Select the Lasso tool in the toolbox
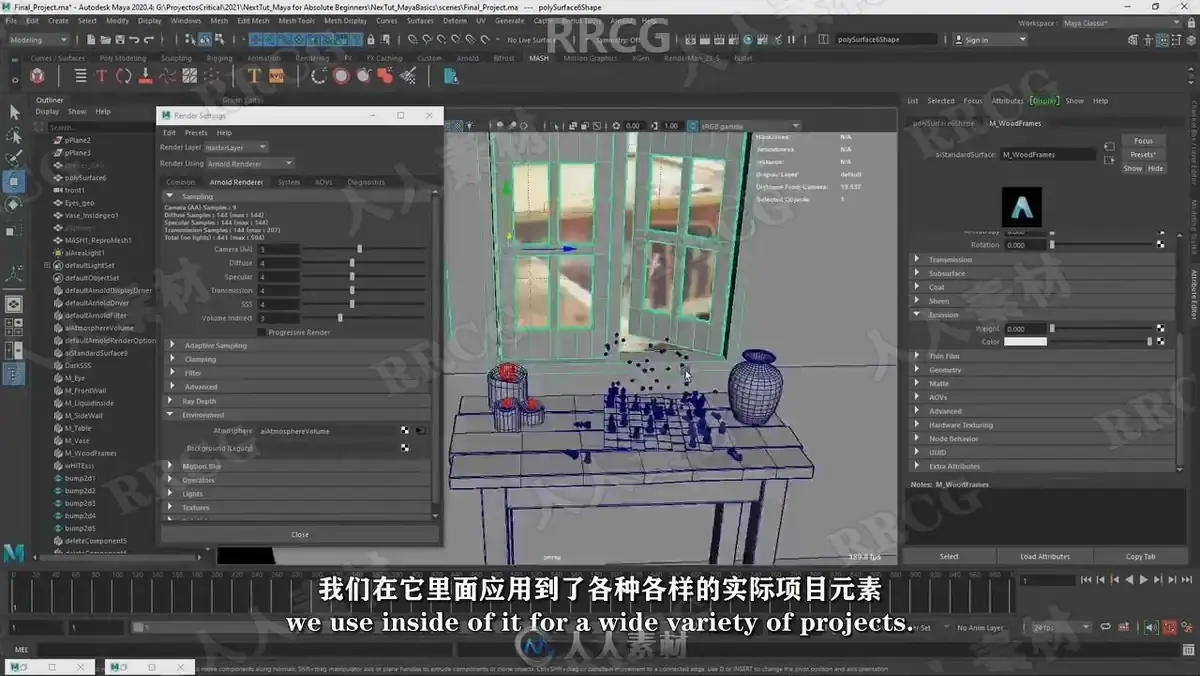Screen dimensions: 1200x676 (14, 135)
